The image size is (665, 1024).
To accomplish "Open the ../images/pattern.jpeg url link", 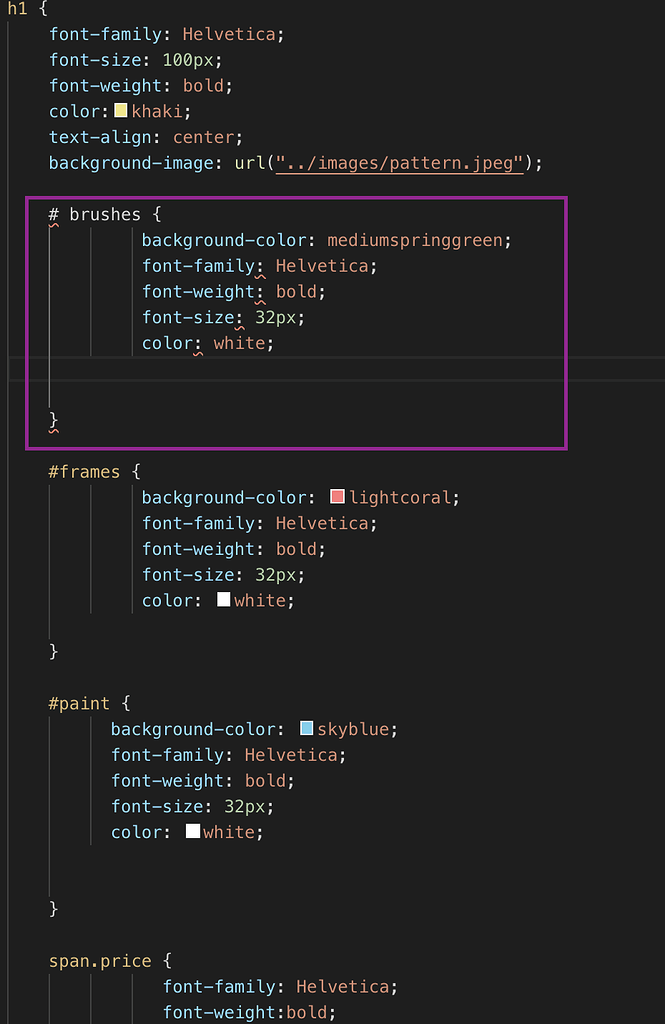I will point(399,163).
